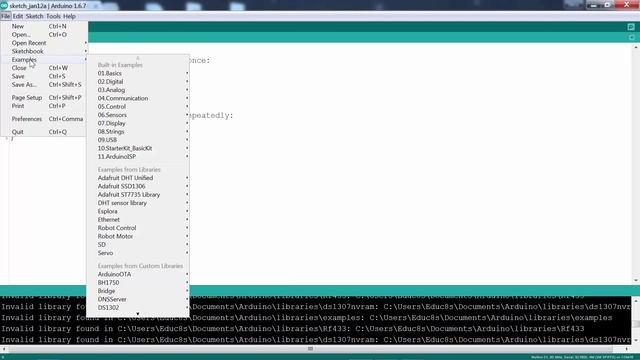Choose Open... from File menu
This screenshot has height=360, width=640.
click(x=44, y=35)
